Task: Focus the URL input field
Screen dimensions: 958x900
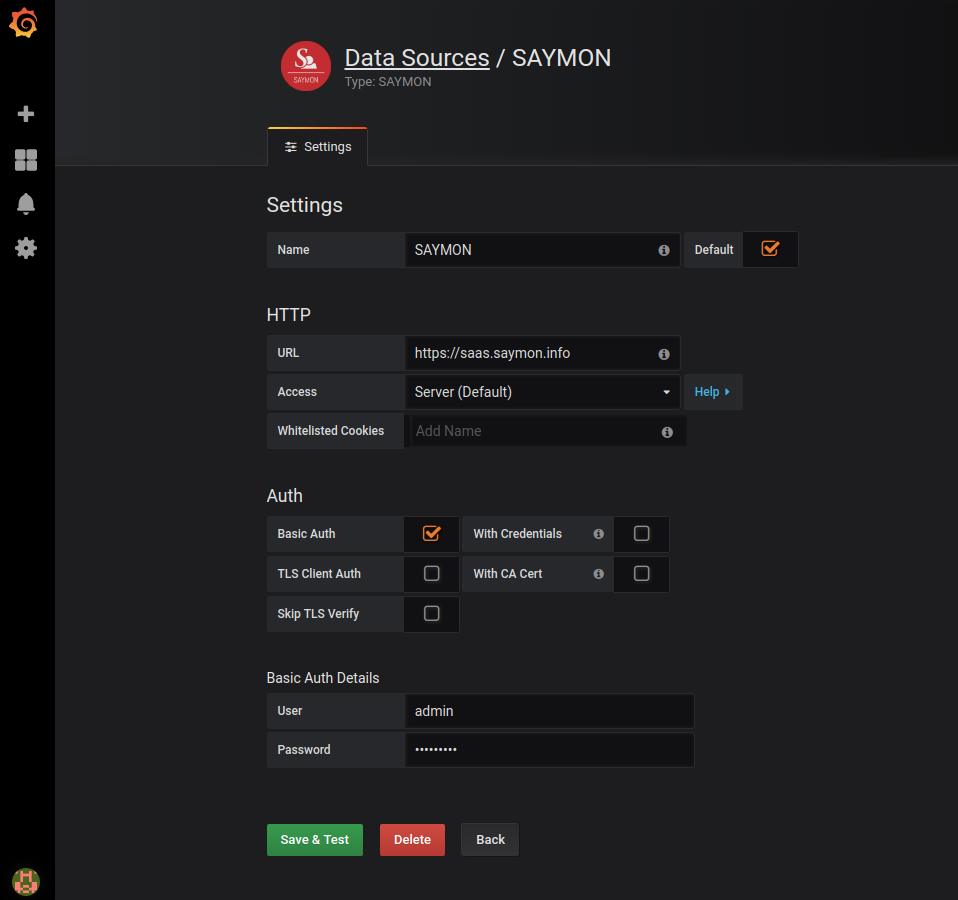Action: coord(543,353)
